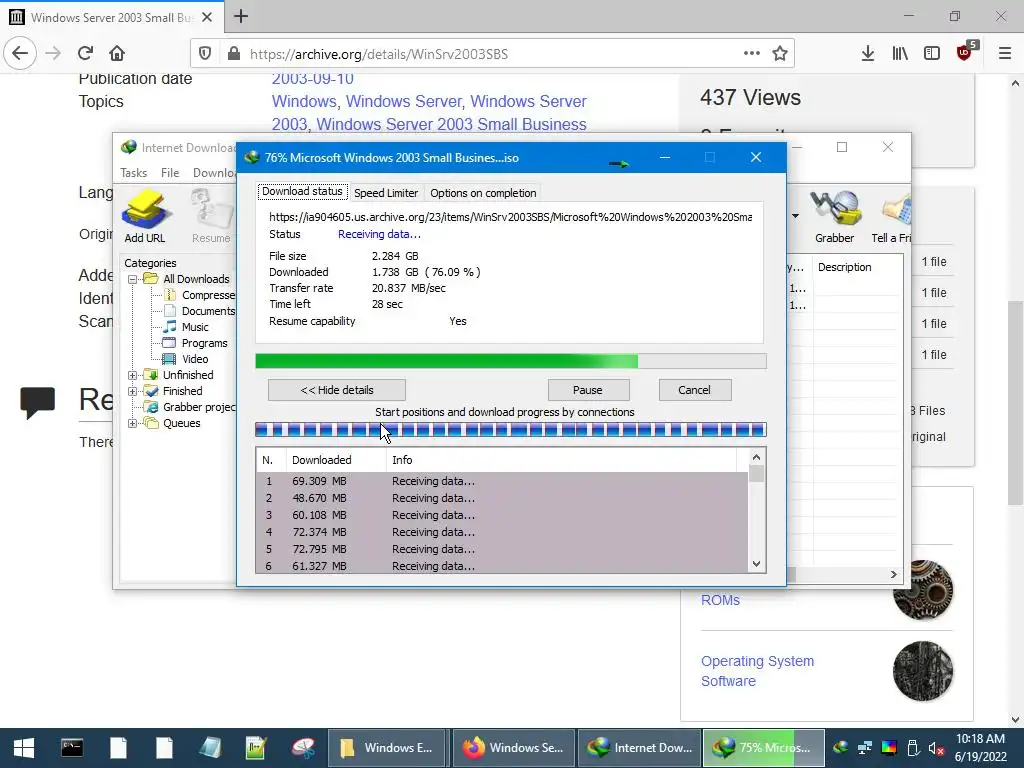1024x768 pixels.
Task: Select the Windows Server 2003 browser tab
Action: [x=112, y=17]
